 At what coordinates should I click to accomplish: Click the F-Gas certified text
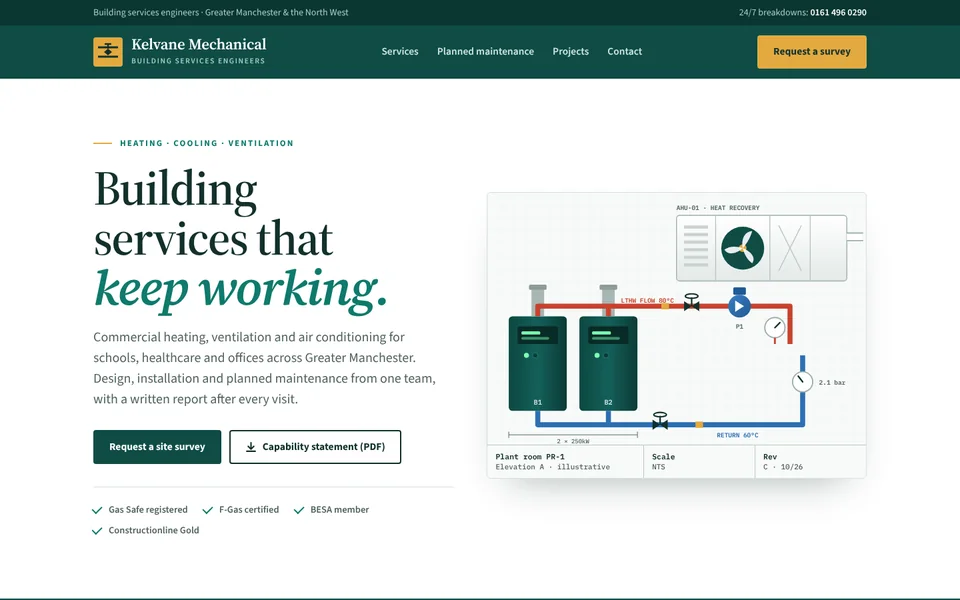coord(249,509)
